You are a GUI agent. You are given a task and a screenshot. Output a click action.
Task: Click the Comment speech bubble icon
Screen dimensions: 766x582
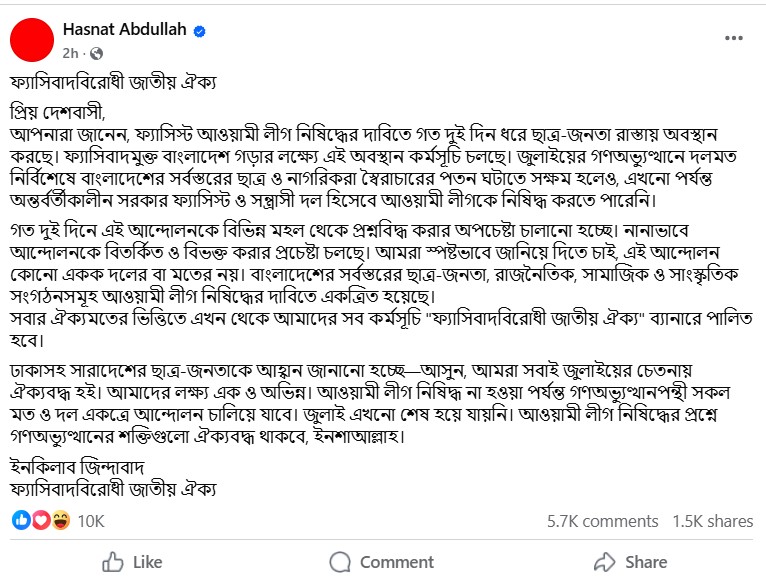[338, 562]
